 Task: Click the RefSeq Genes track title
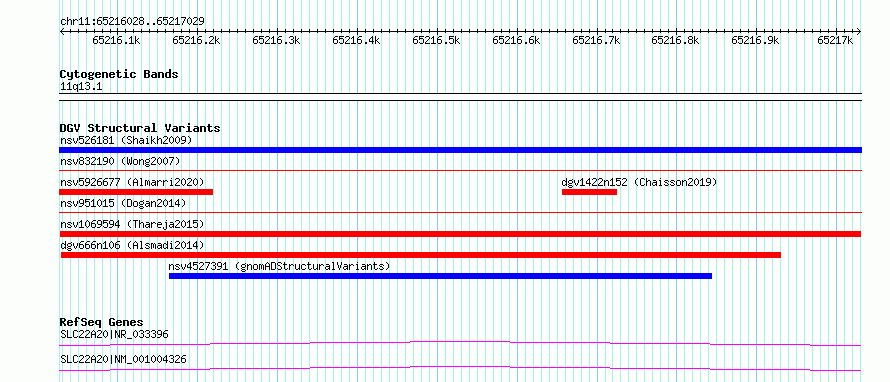point(102,322)
